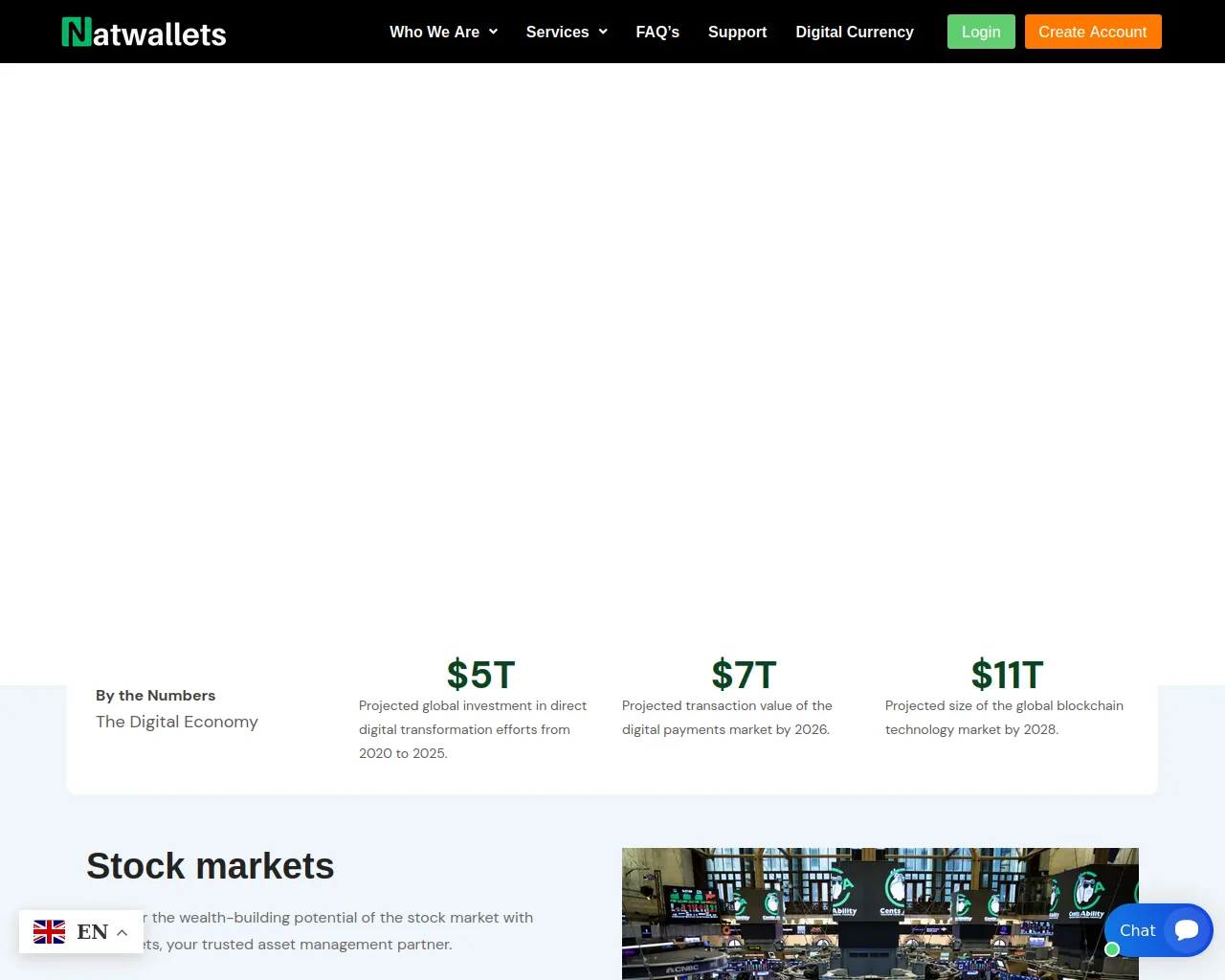Screen dimensions: 1225x980
Task: Click the Services menu label
Action: [x=557, y=32]
